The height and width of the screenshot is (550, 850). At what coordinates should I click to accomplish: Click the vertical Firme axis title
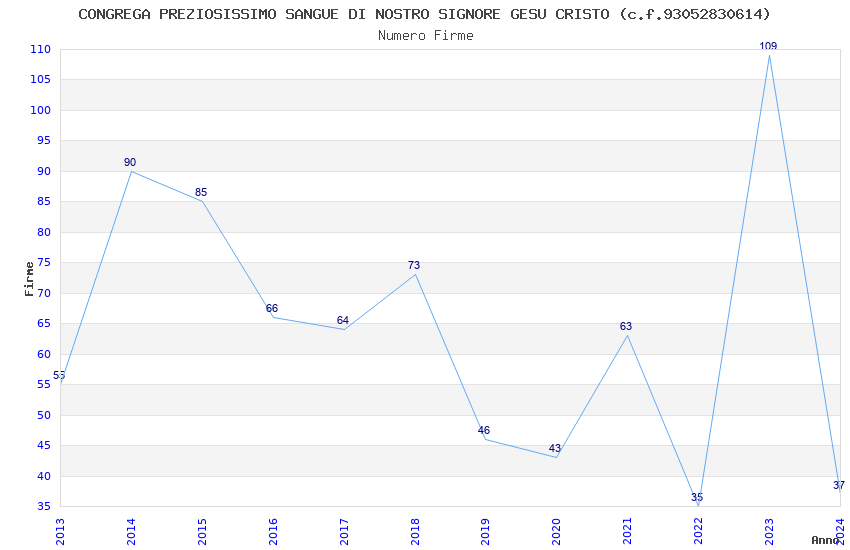click(29, 279)
